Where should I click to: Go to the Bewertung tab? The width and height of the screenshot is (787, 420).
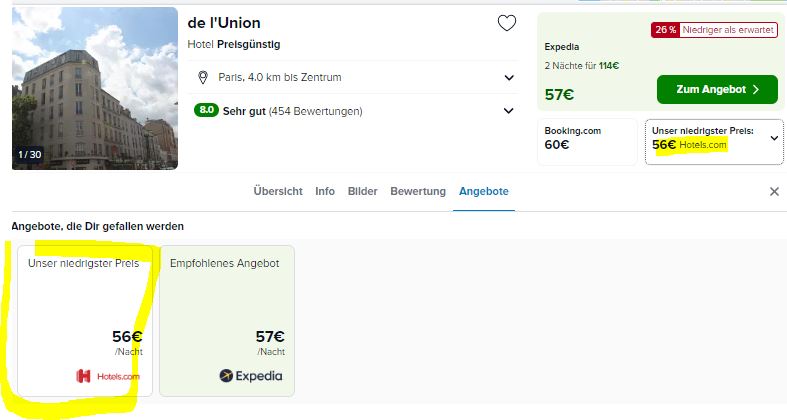click(418, 191)
